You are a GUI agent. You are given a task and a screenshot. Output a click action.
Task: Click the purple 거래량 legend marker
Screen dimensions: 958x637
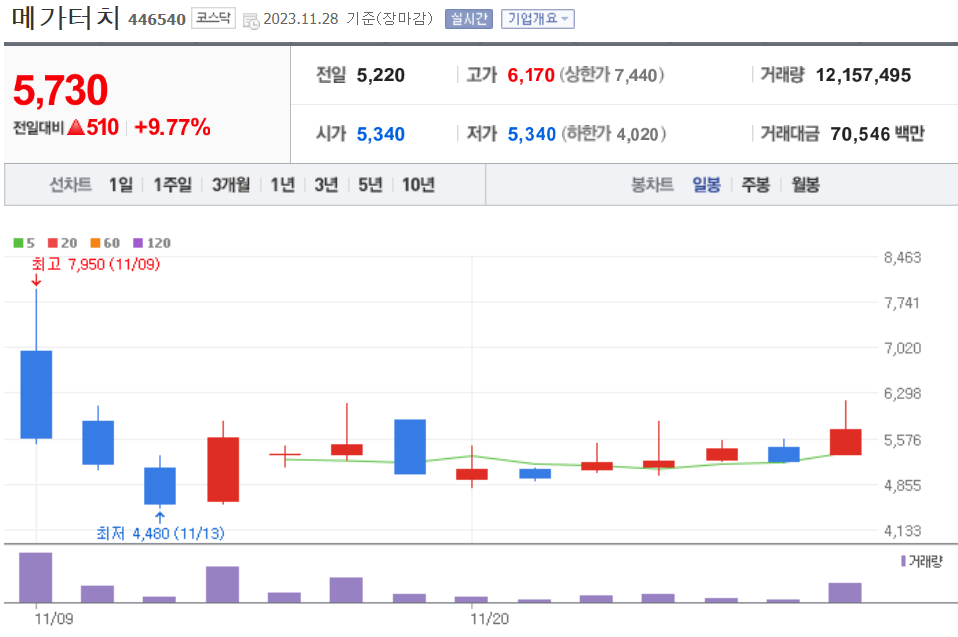point(903,561)
